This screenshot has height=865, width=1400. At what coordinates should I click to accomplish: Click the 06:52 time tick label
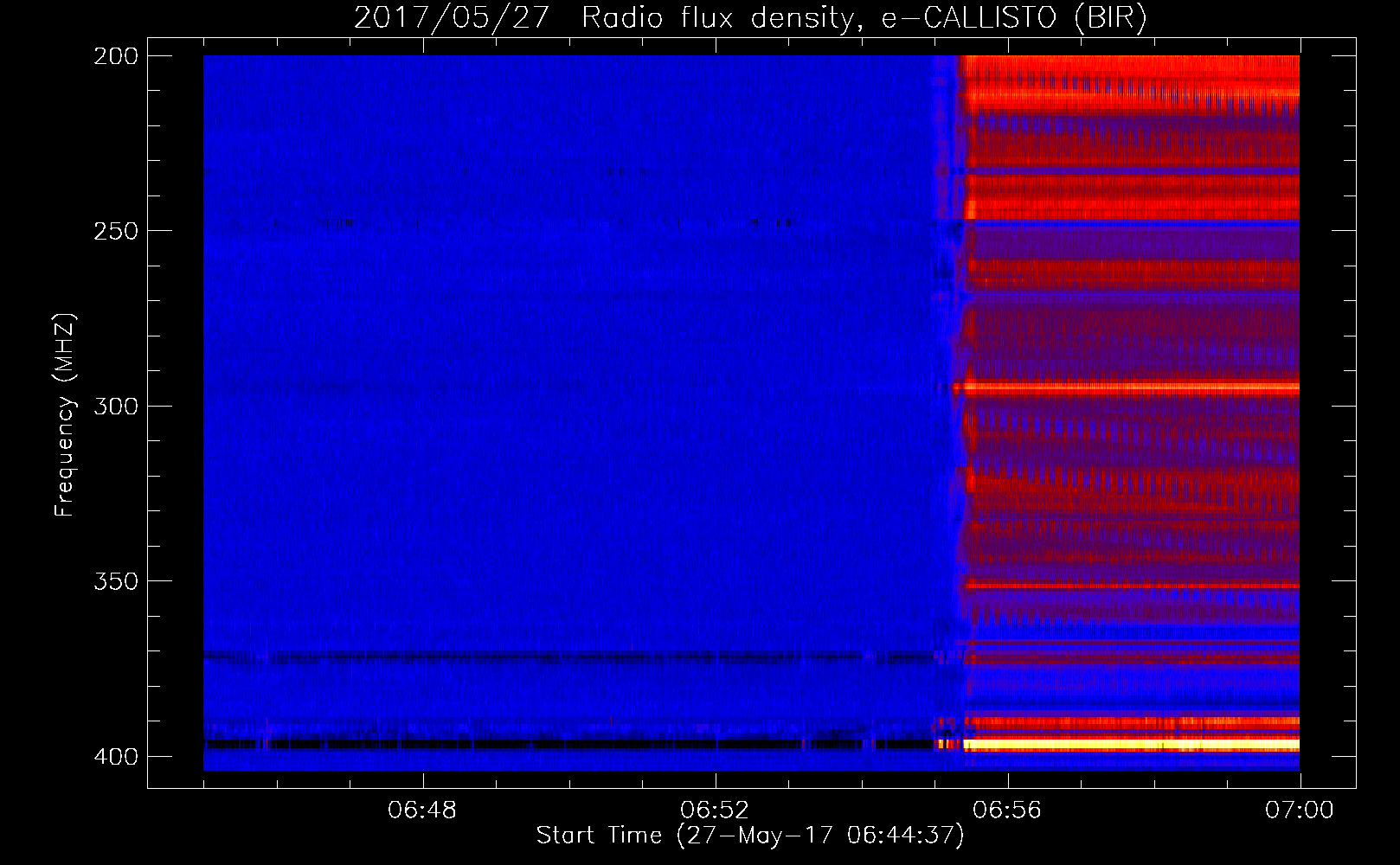pyautogui.click(x=715, y=811)
